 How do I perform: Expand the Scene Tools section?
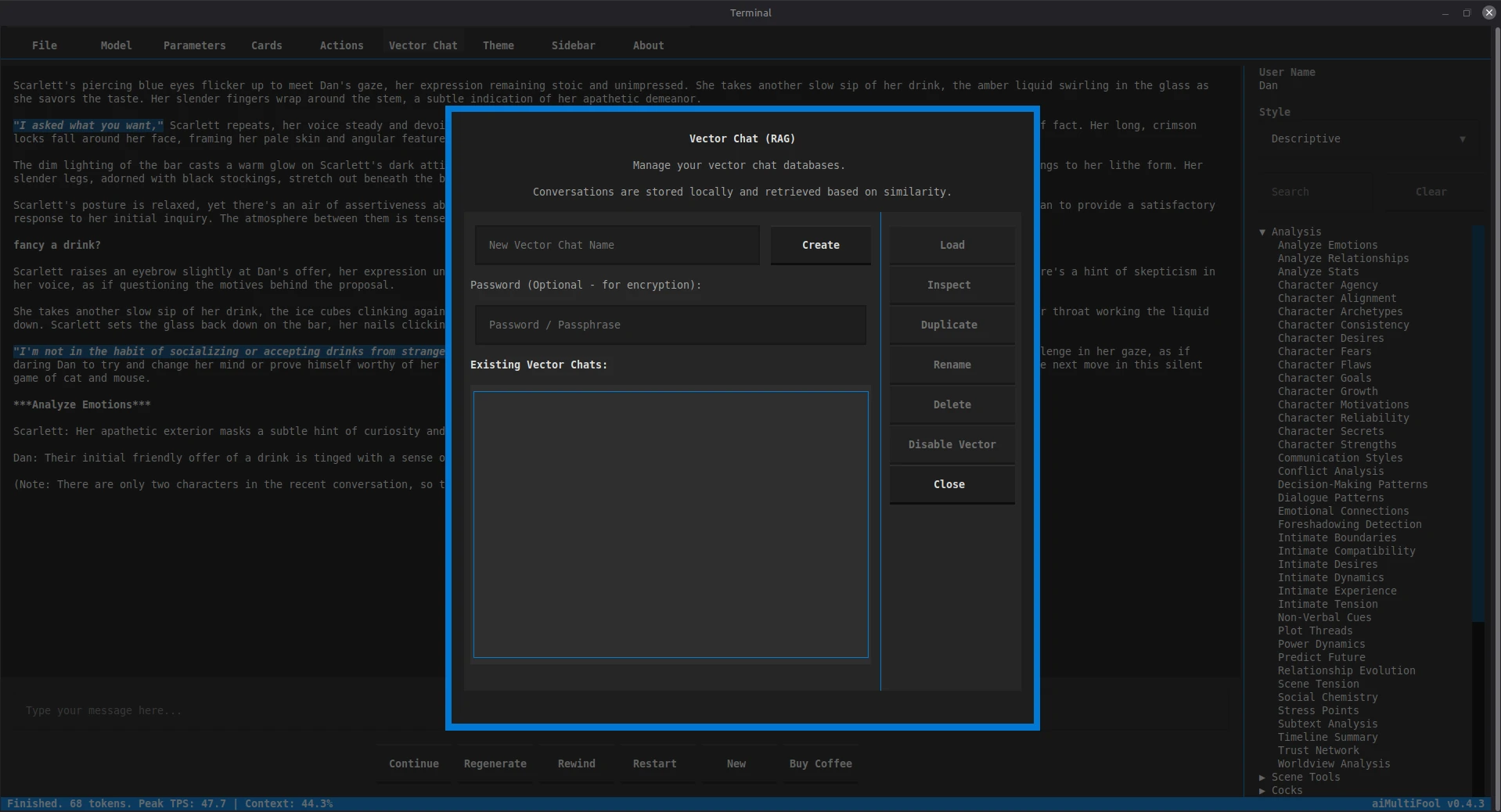pyautogui.click(x=1262, y=778)
